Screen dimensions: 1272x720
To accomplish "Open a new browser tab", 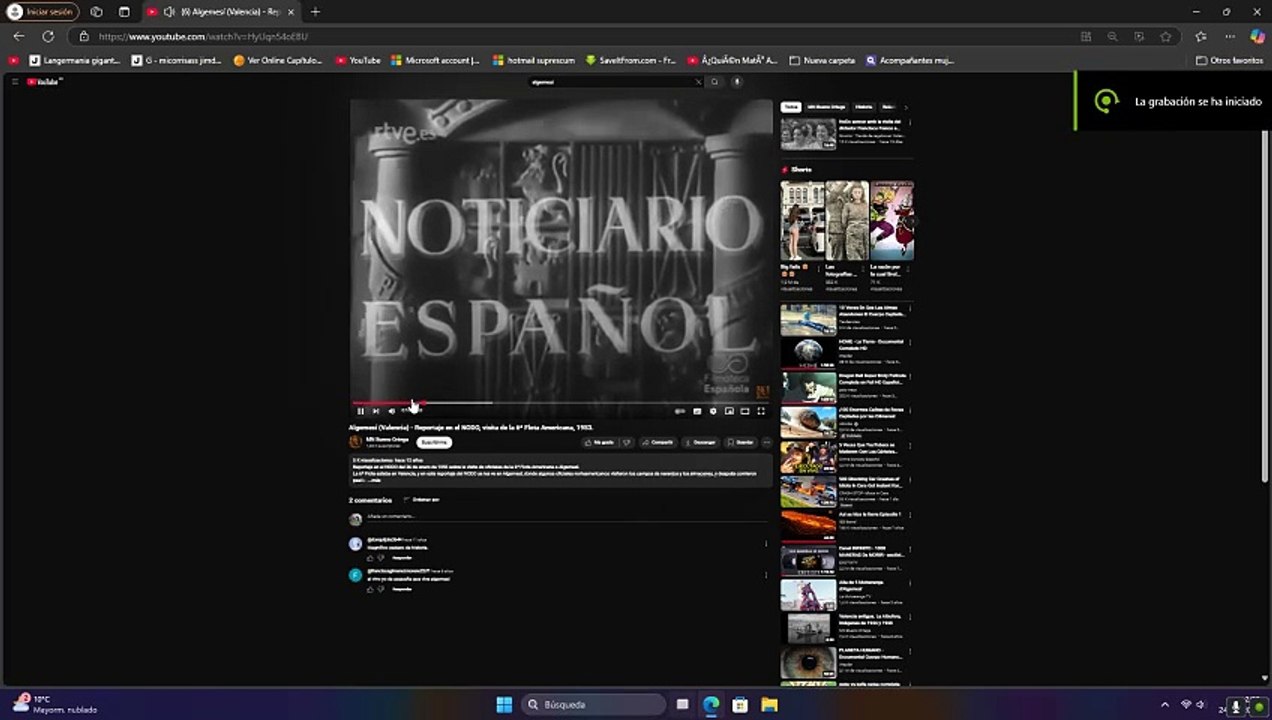I will click(x=315, y=12).
